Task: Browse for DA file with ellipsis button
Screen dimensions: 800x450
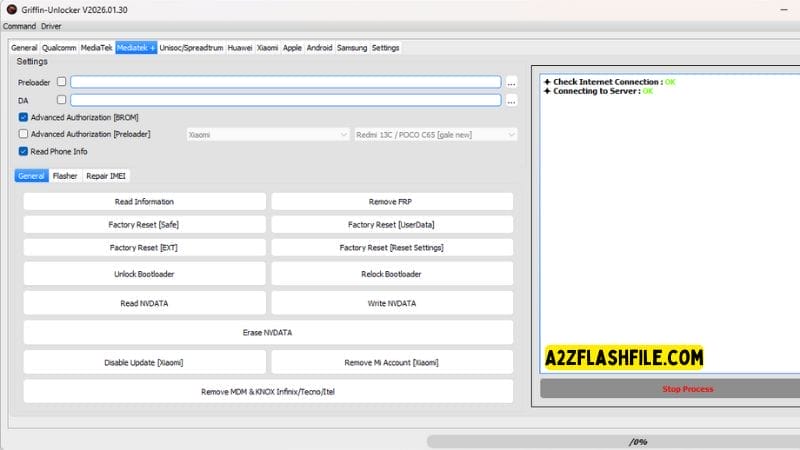Action: (511, 101)
